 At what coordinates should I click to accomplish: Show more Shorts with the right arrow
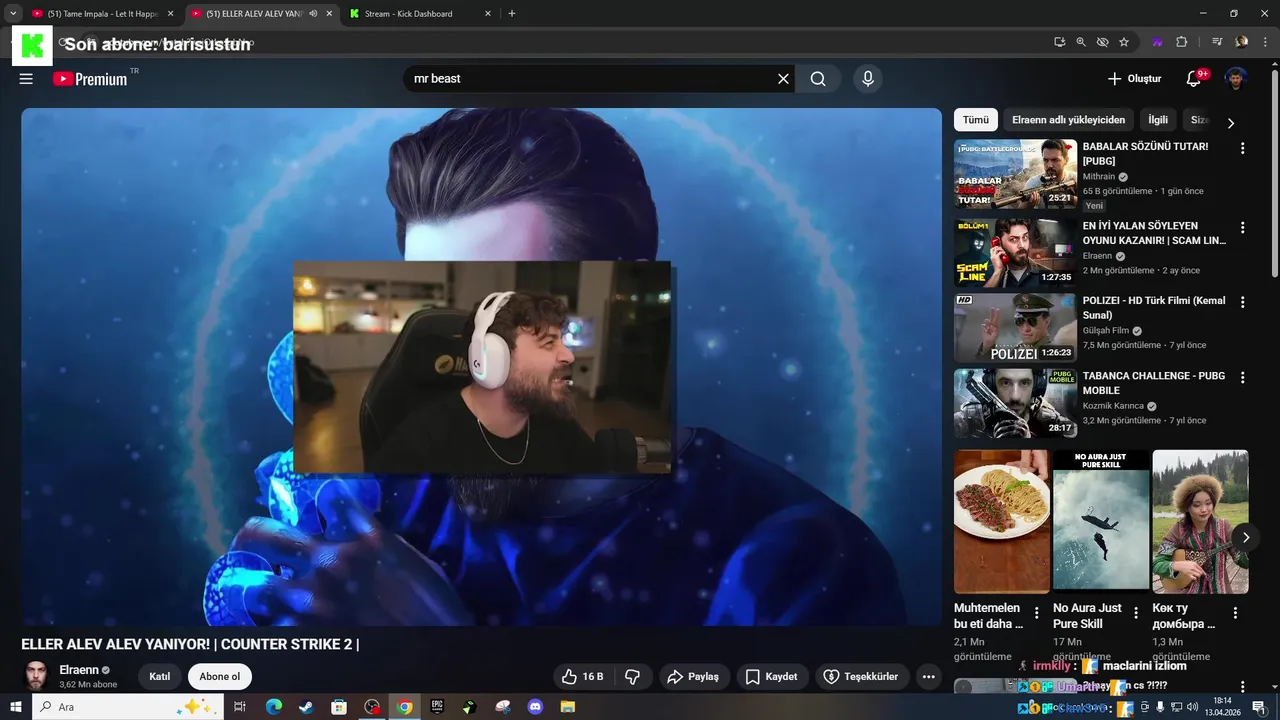click(x=1246, y=537)
